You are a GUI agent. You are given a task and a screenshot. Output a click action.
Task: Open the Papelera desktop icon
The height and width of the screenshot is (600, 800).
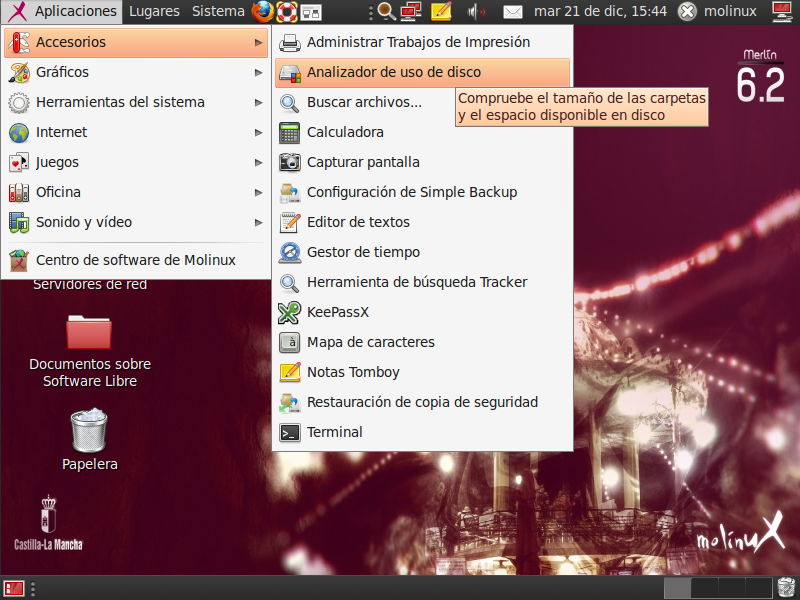90,440
